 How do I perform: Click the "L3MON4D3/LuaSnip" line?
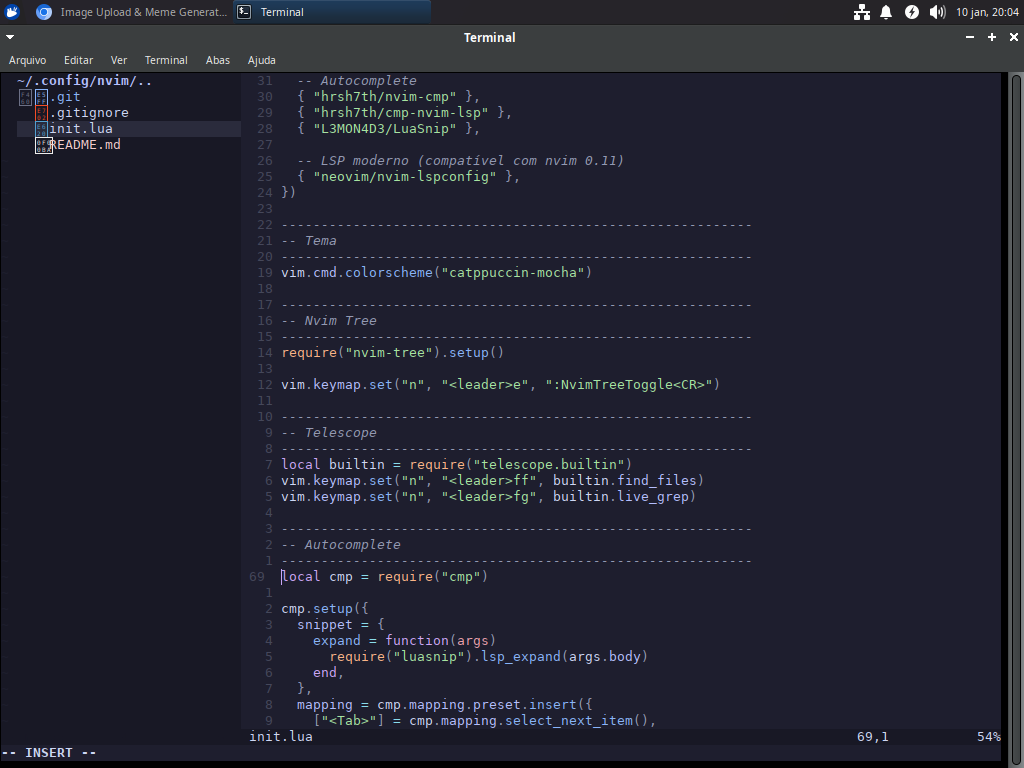(x=388, y=129)
